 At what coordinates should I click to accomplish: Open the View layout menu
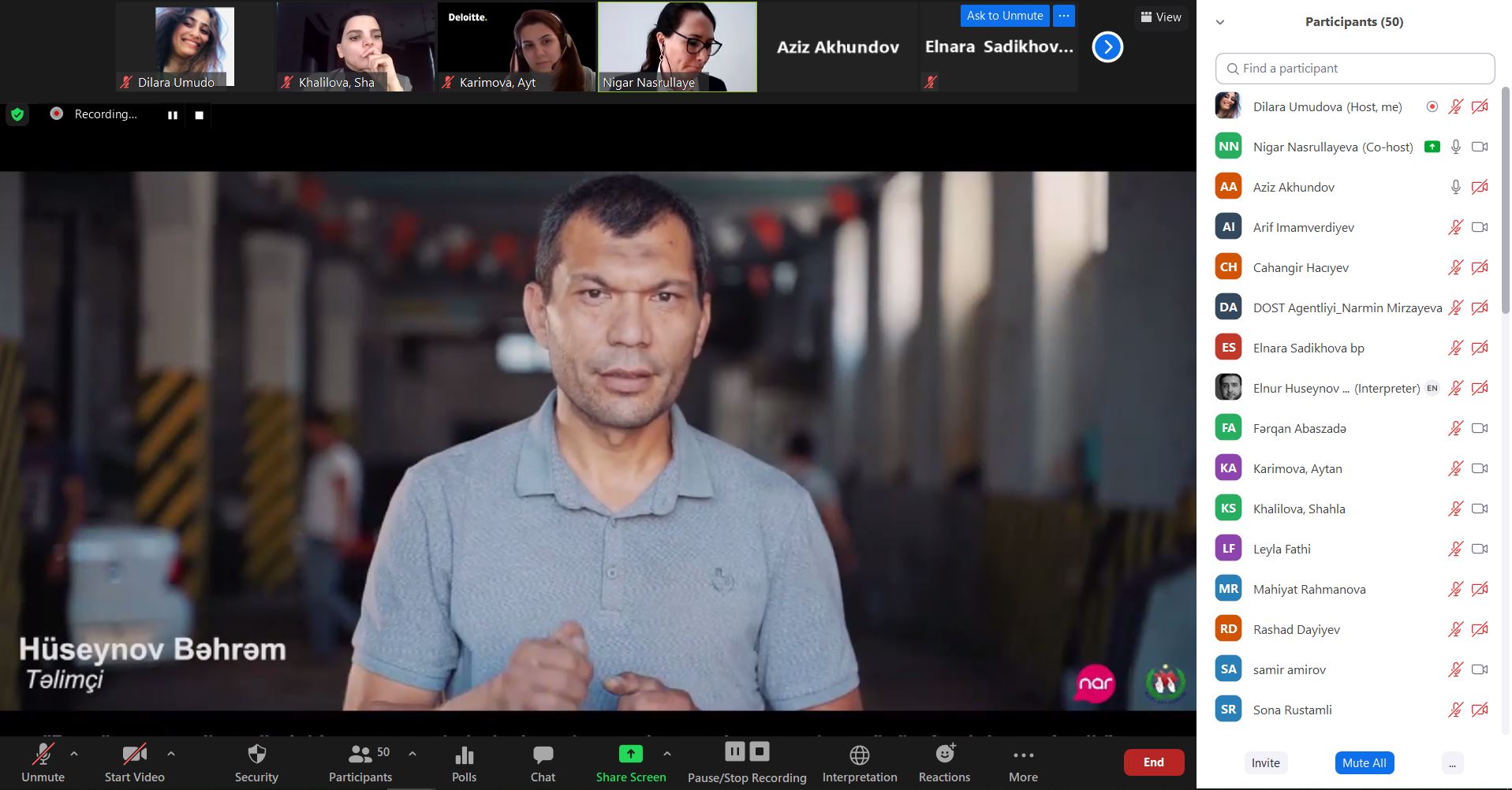coord(1160,17)
